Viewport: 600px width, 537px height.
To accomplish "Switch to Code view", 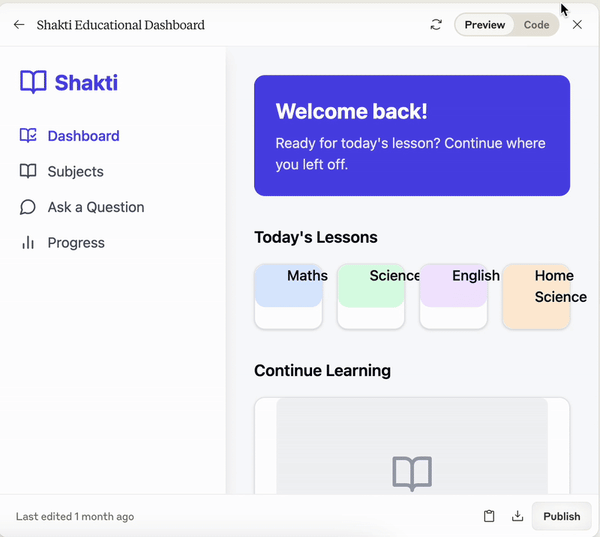I will point(536,25).
